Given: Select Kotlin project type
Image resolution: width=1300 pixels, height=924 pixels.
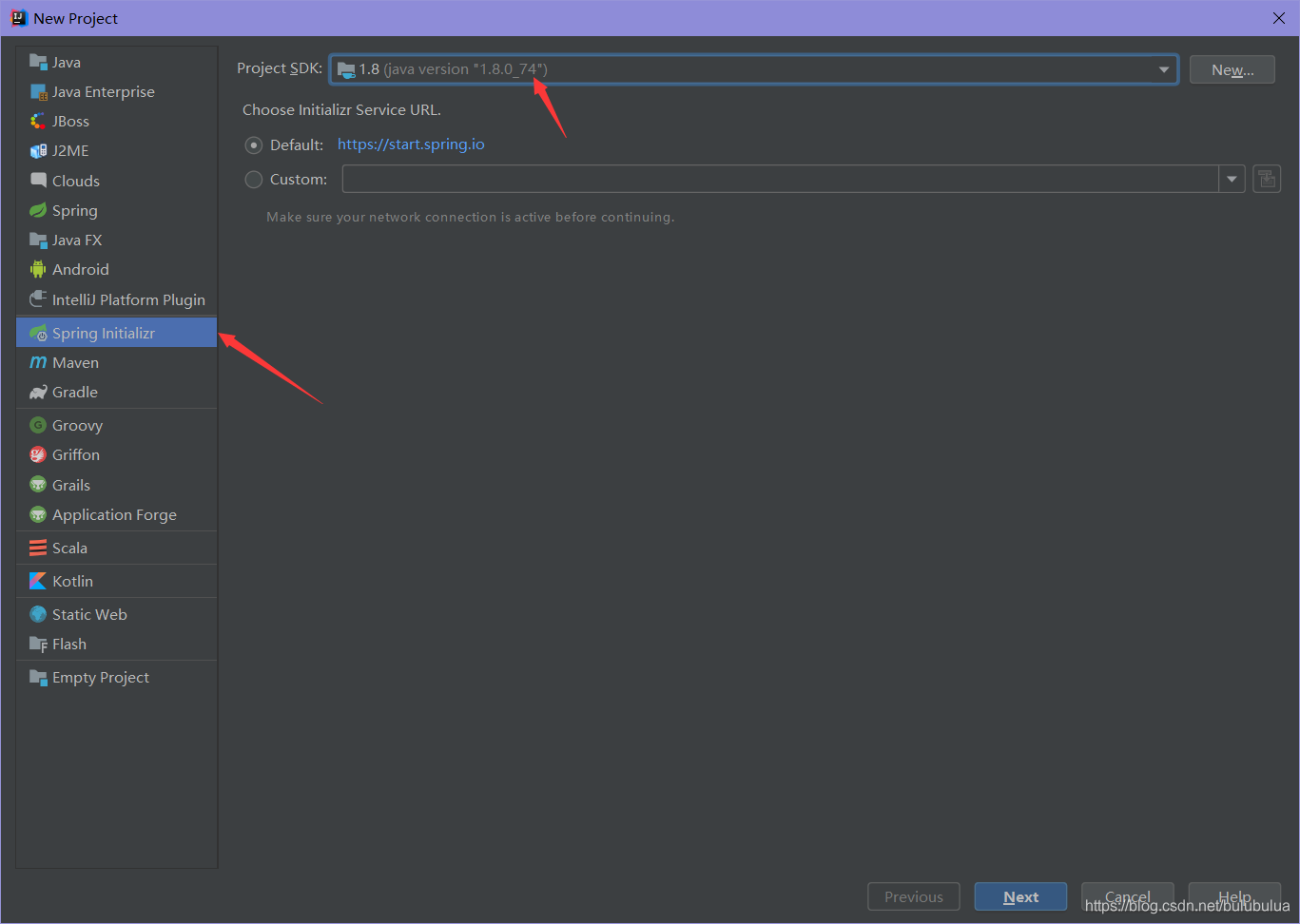Looking at the screenshot, I should (x=116, y=581).
